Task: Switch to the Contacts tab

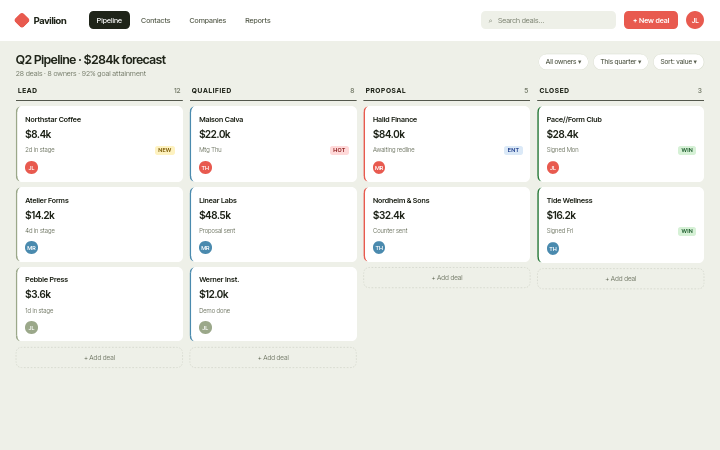Action: tap(155, 20)
